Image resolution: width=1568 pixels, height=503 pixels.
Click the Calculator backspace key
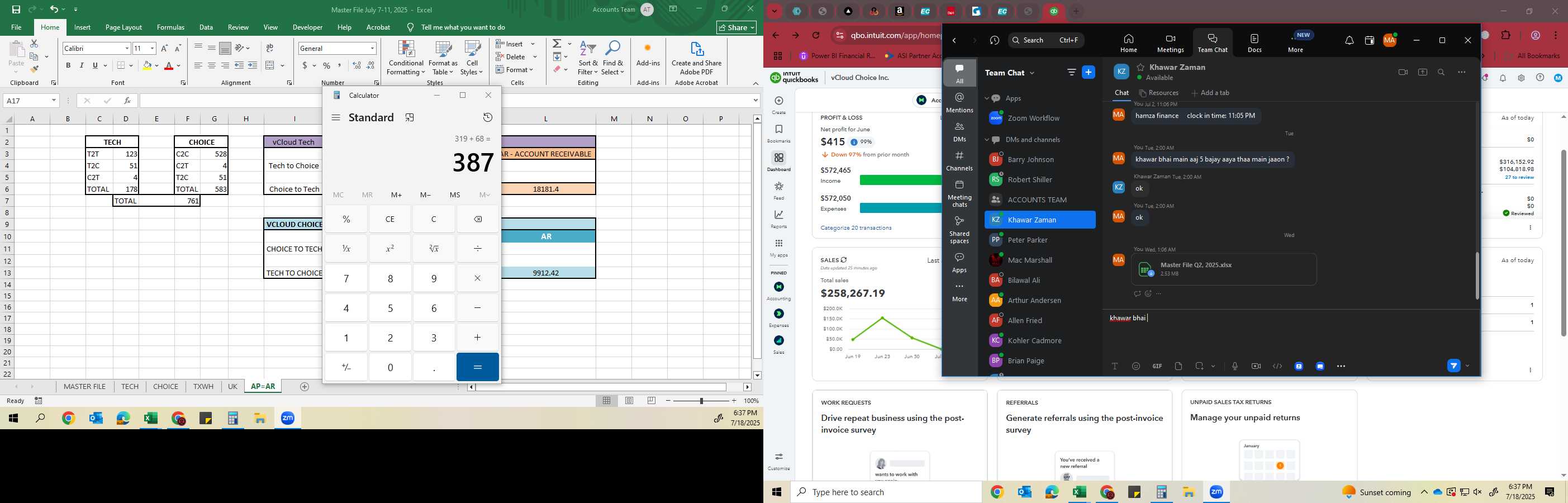click(478, 219)
